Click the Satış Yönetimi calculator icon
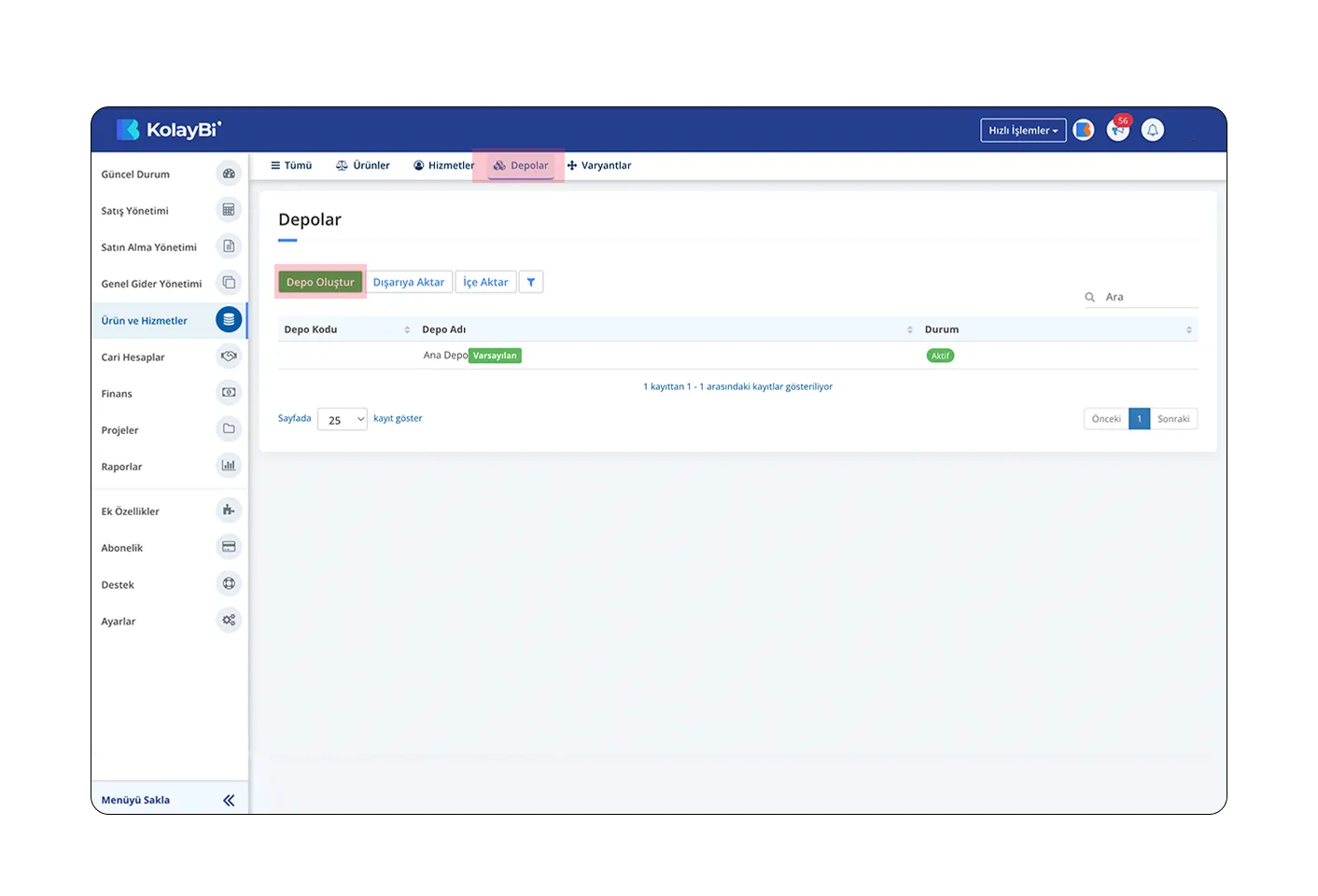1318x896 pixels. click(229, 210)
